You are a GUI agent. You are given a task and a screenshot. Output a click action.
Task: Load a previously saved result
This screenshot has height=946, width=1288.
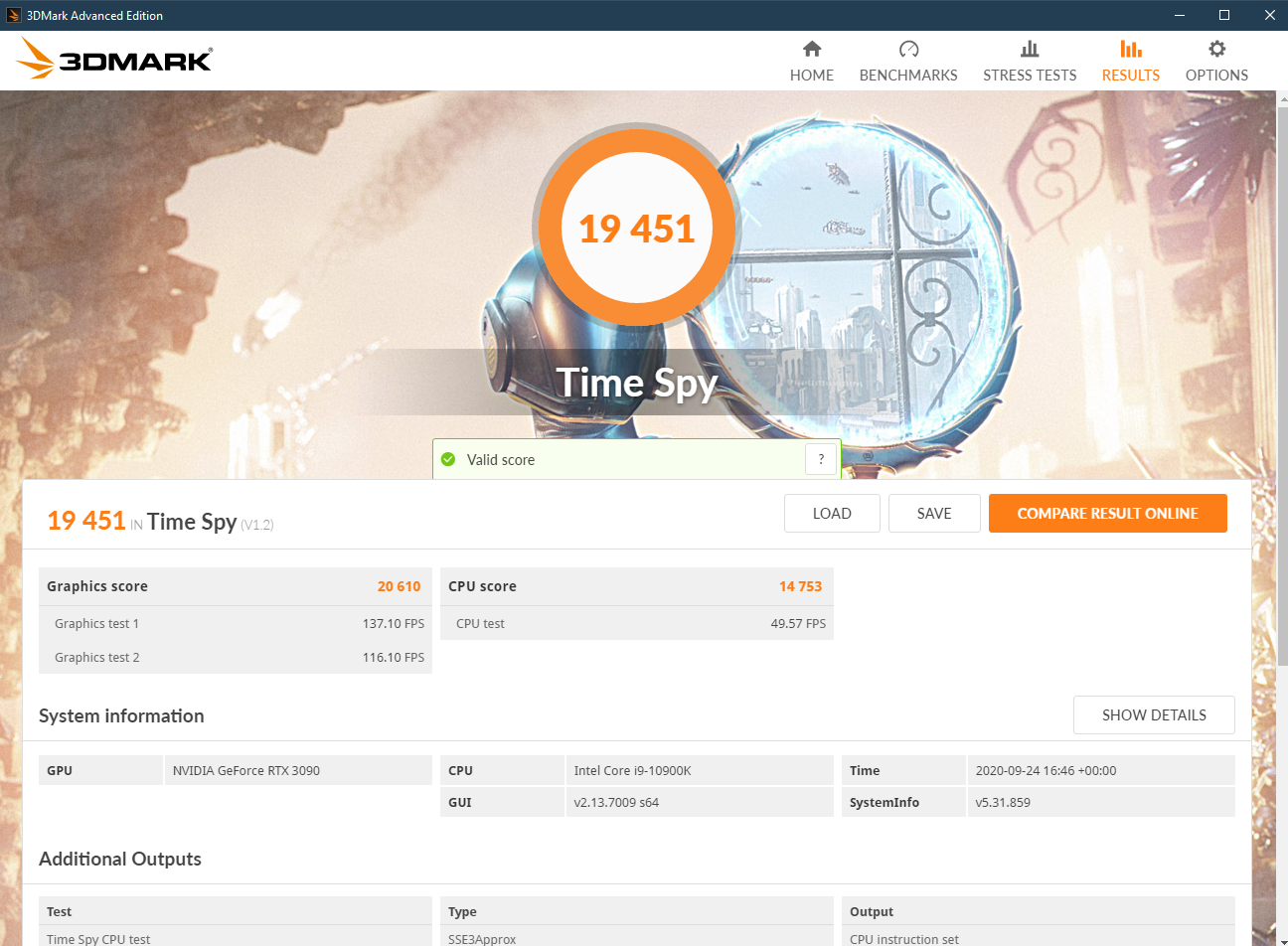click(832, 513)
